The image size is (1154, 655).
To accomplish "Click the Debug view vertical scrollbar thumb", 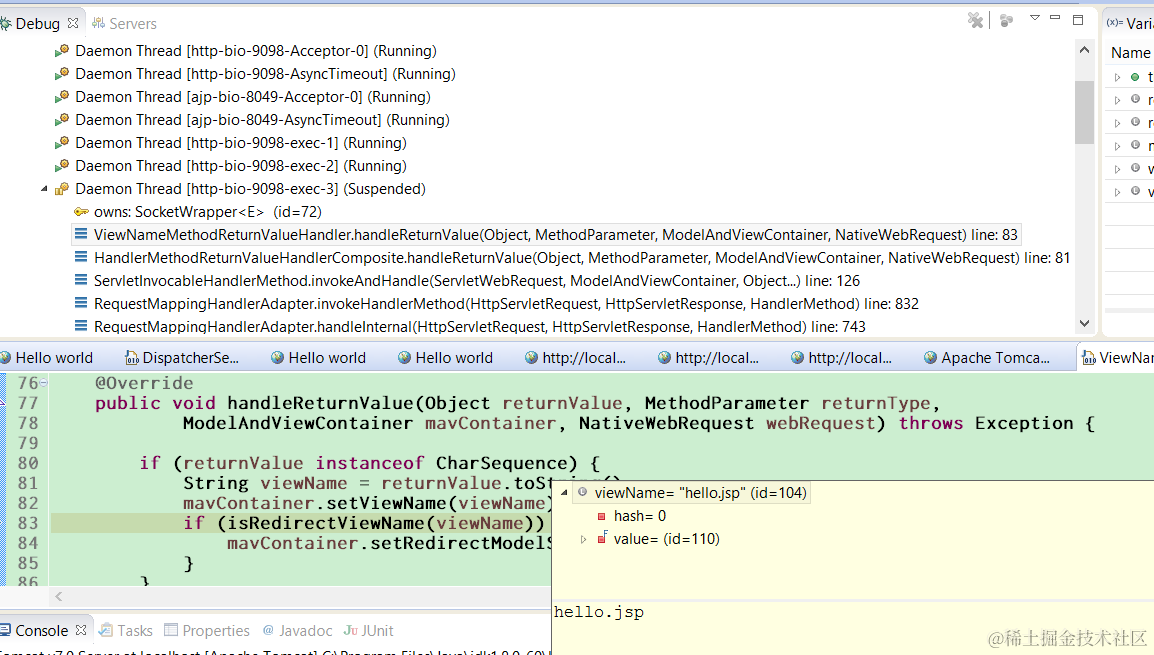I will coord(1084,113).
